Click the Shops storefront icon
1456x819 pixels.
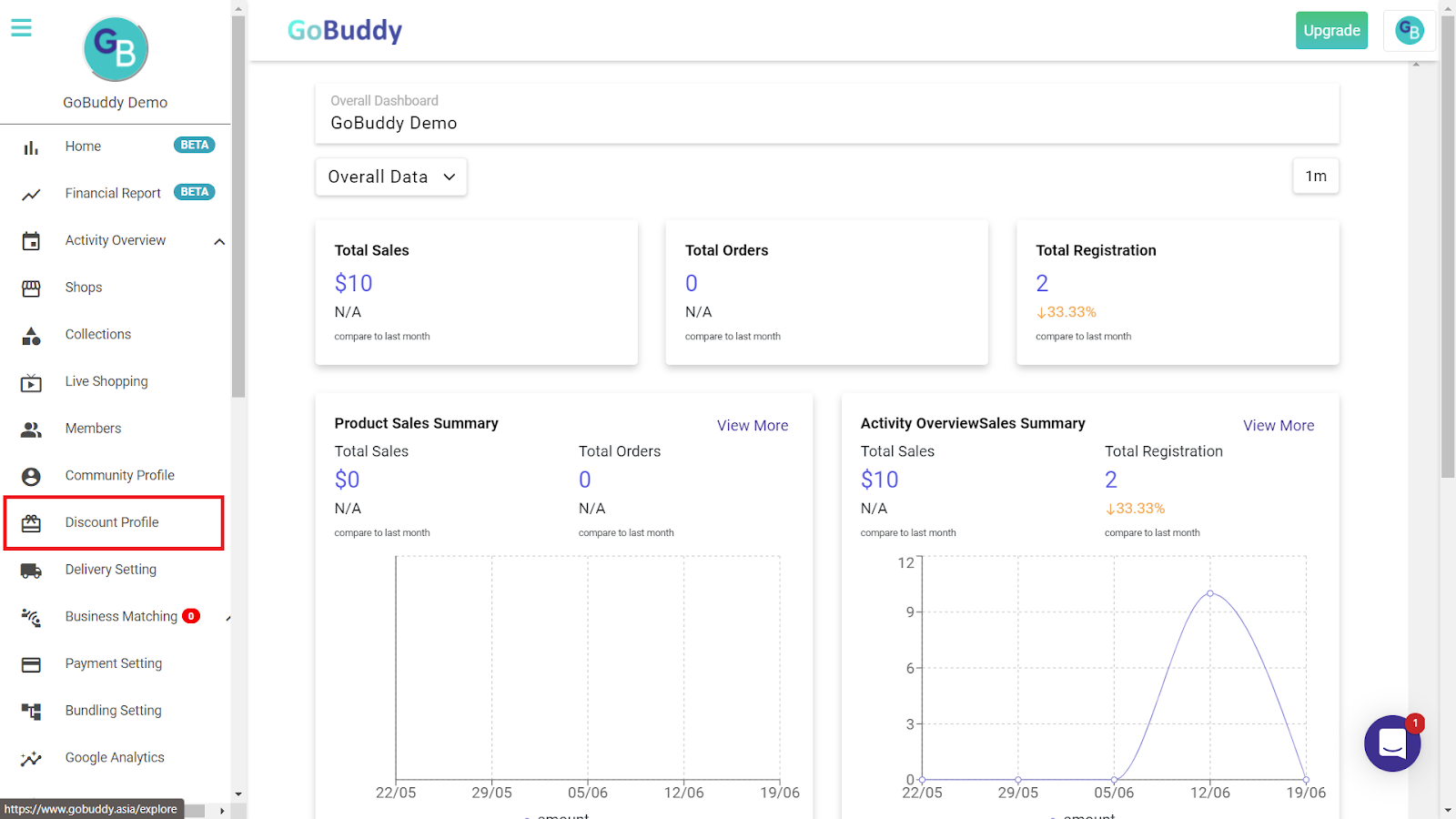pos(31,288)
